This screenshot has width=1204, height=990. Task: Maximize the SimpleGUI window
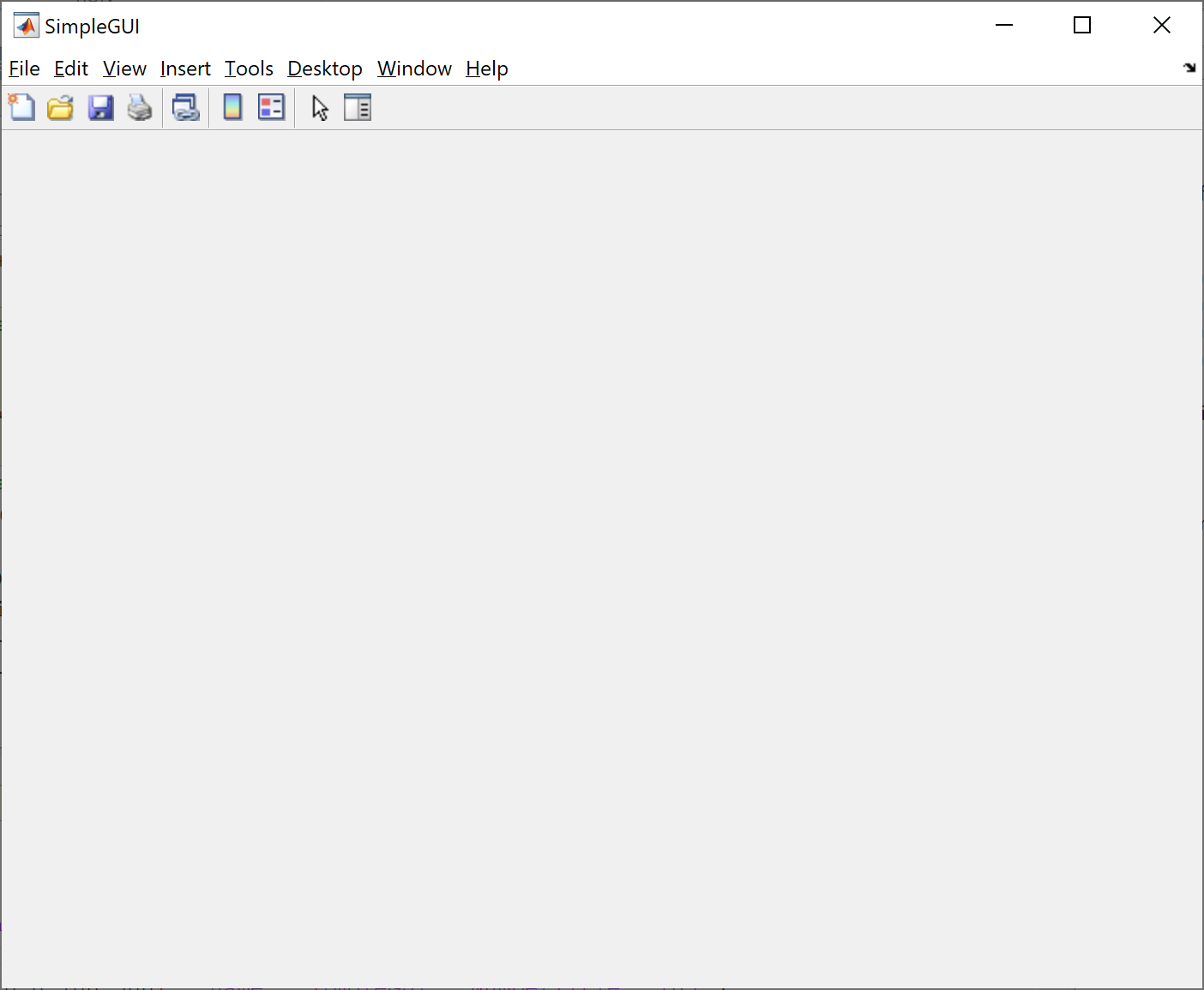(x=1082, y=26)
